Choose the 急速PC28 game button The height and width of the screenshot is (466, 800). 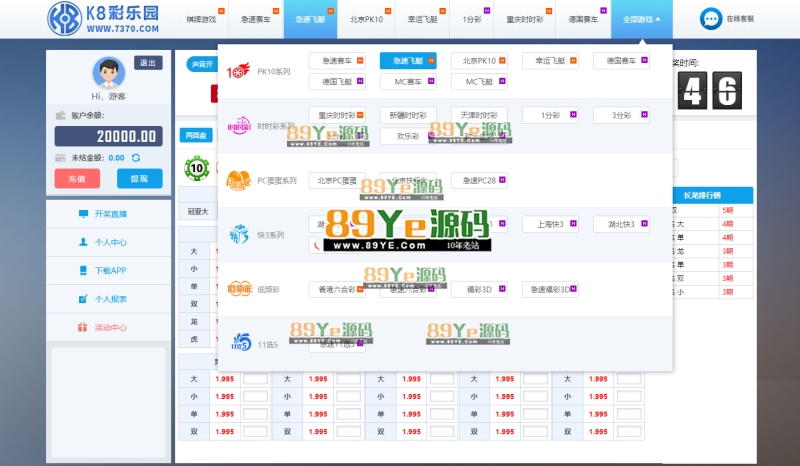(x=479, y=180)
